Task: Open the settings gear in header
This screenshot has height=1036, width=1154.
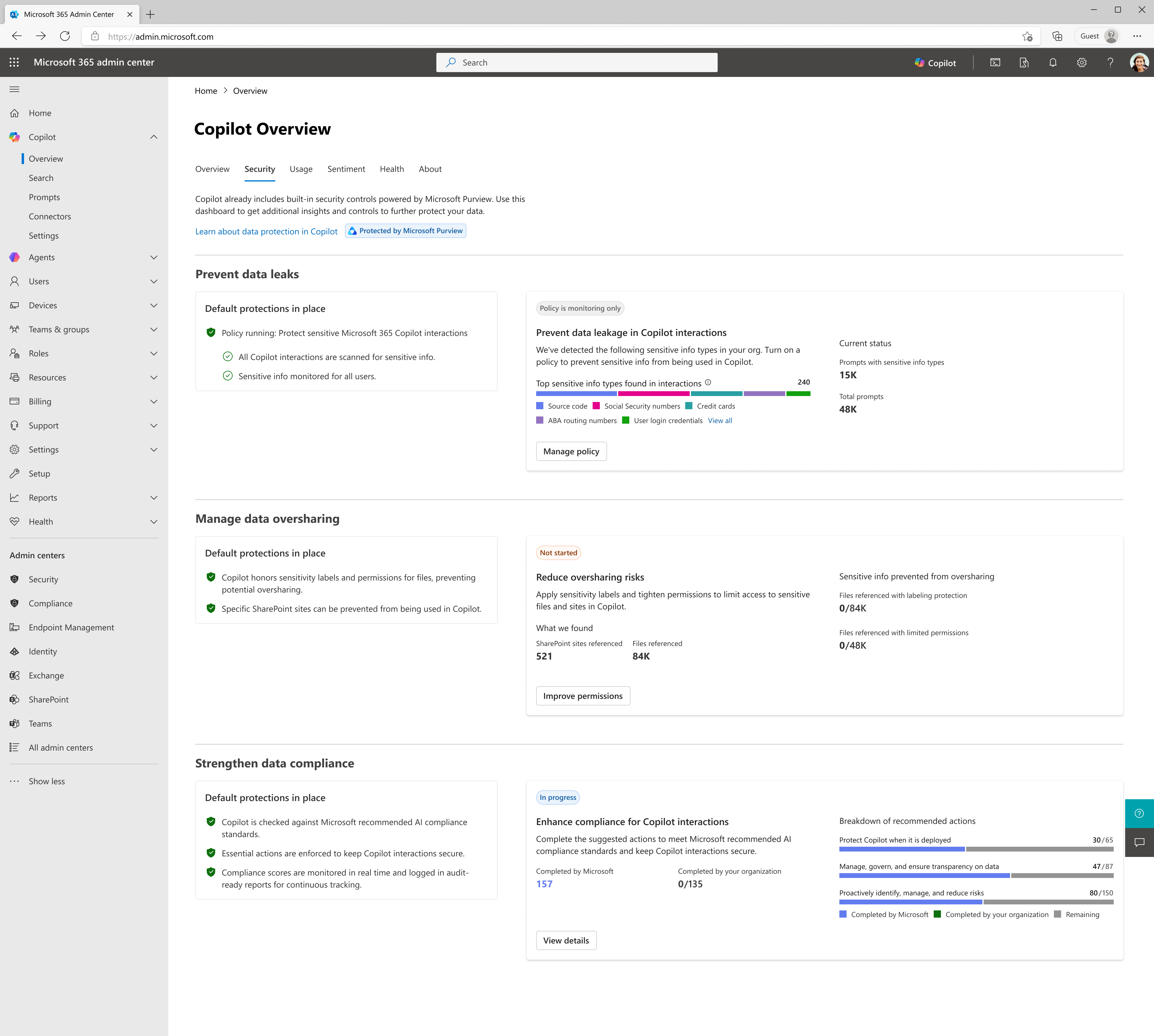Action: pyautogui.click(x=1082, y=62)
